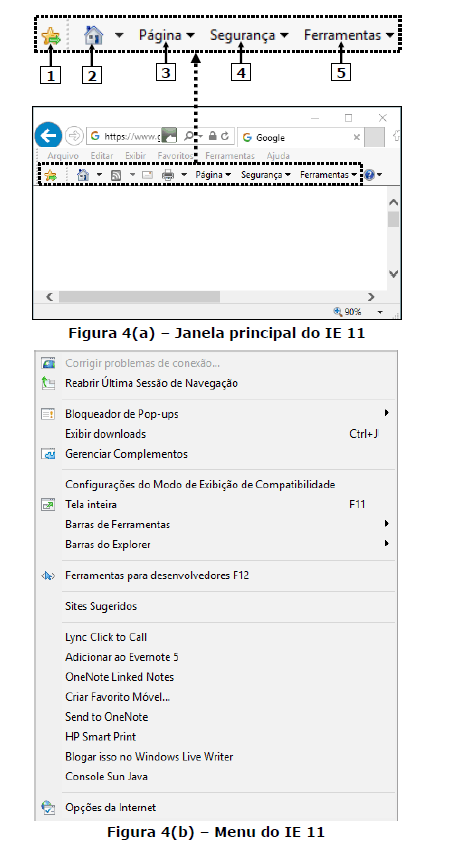Click the refresh icon in address bar
Screen dimensions: 468x843
click(225, 137)
